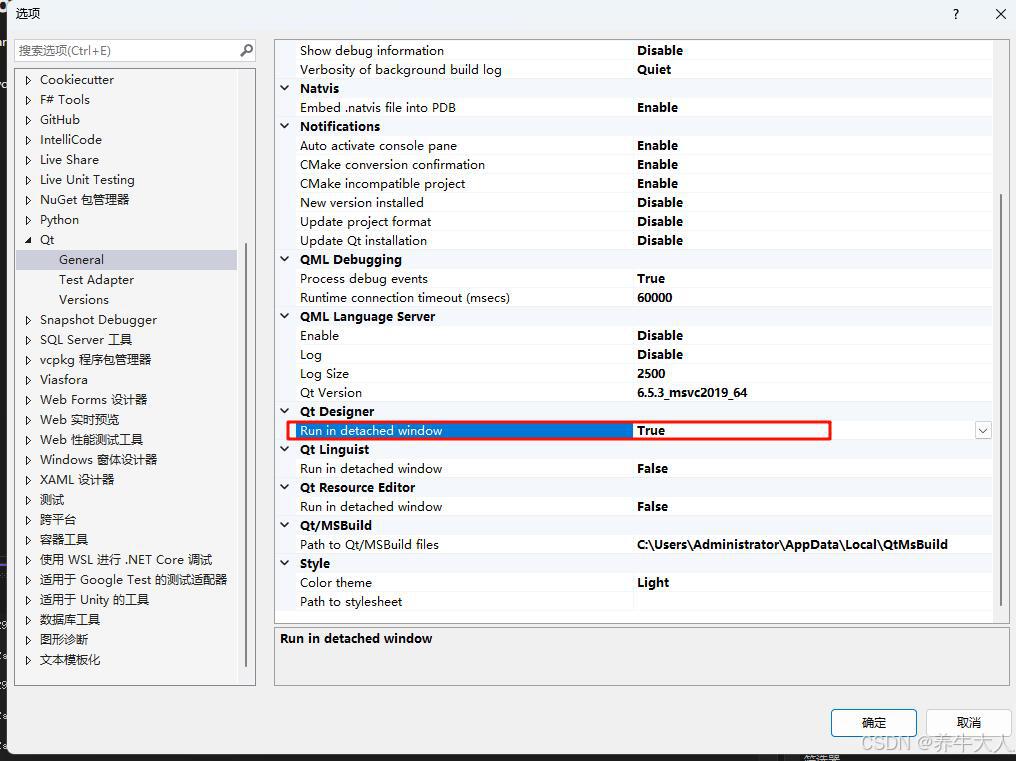Select Test Adapter under Qt
The image size is (1016, 761).
[x=96, y=280]
